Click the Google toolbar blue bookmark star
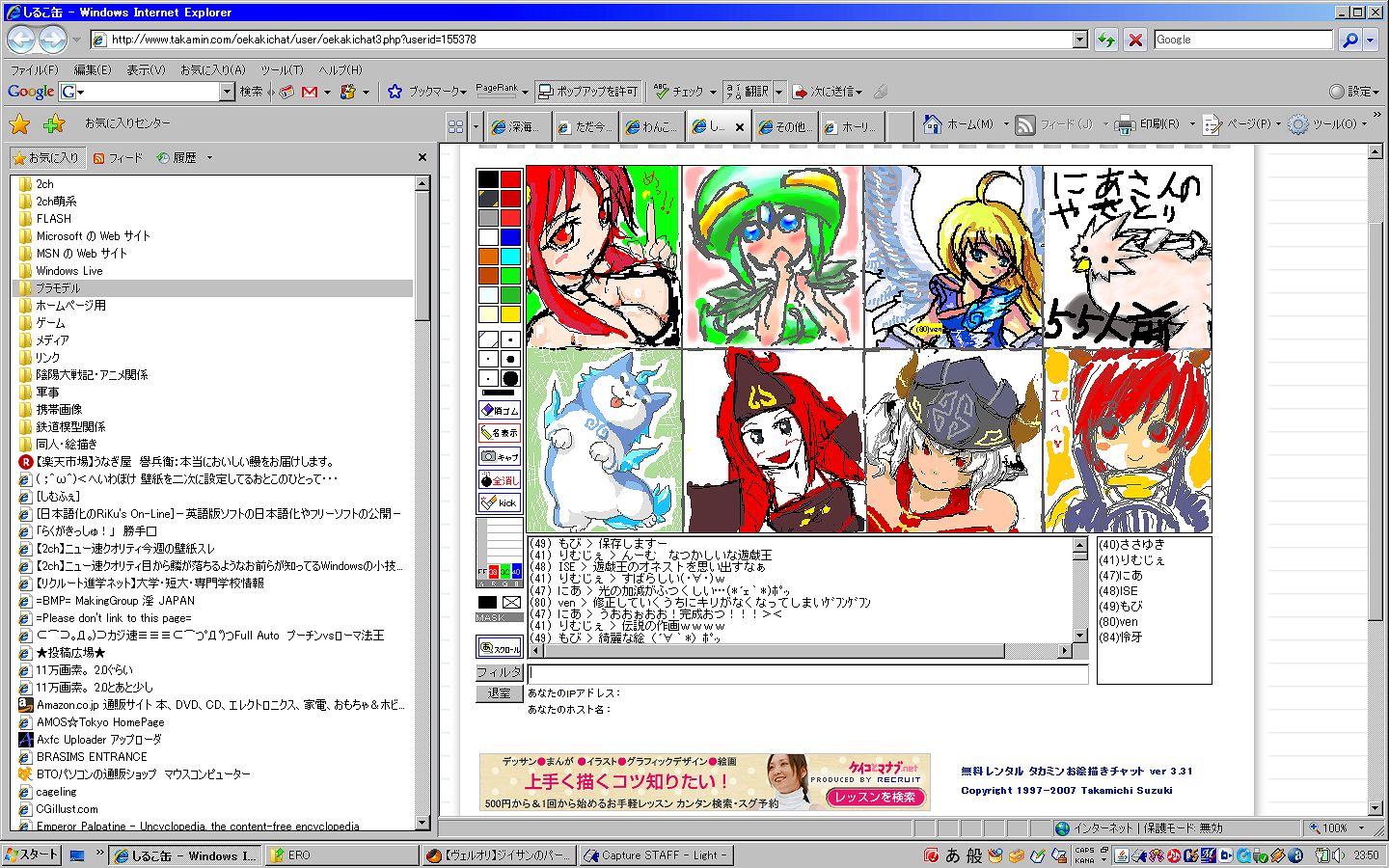Screen dimensions: 1389x868 [395, 92]
